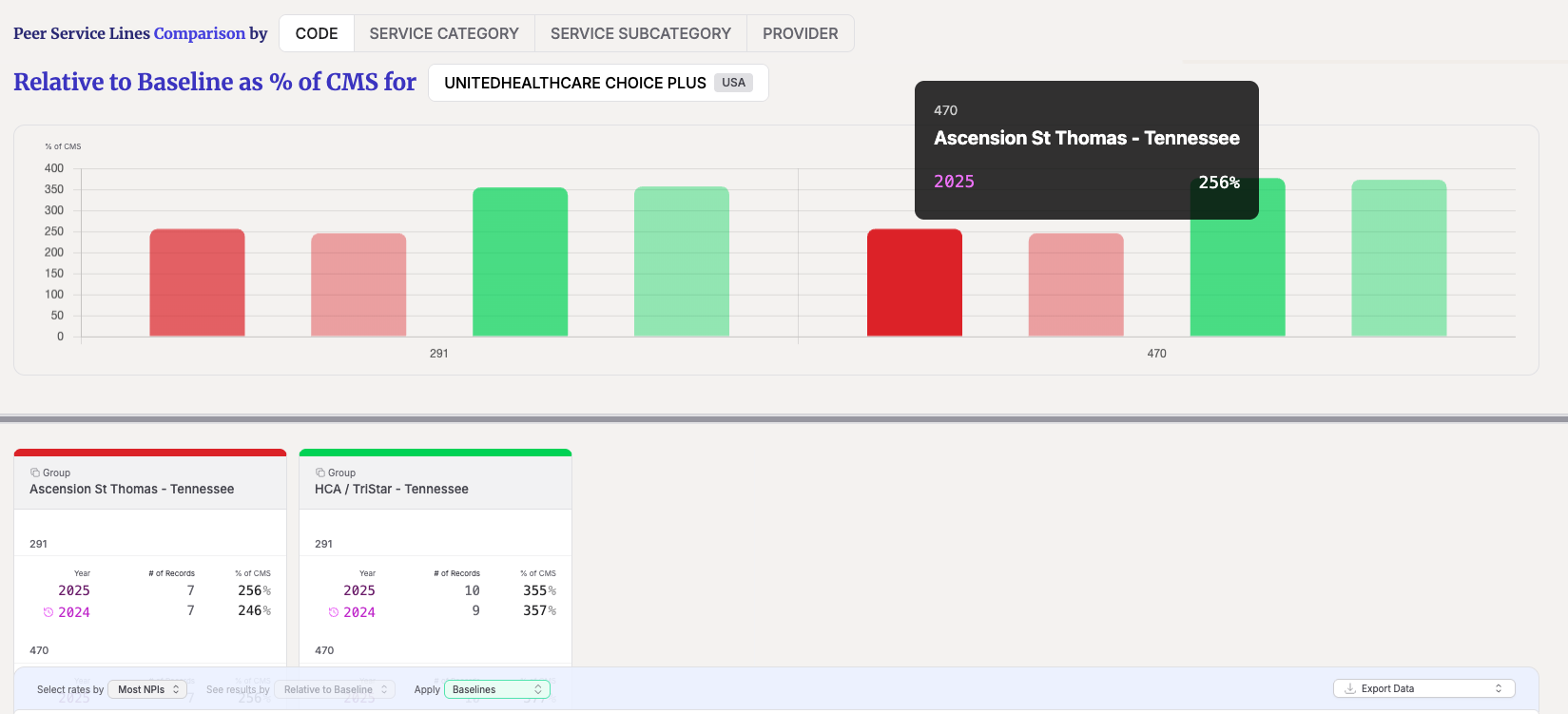Open the Export Data dropdown

(1423, 688)
